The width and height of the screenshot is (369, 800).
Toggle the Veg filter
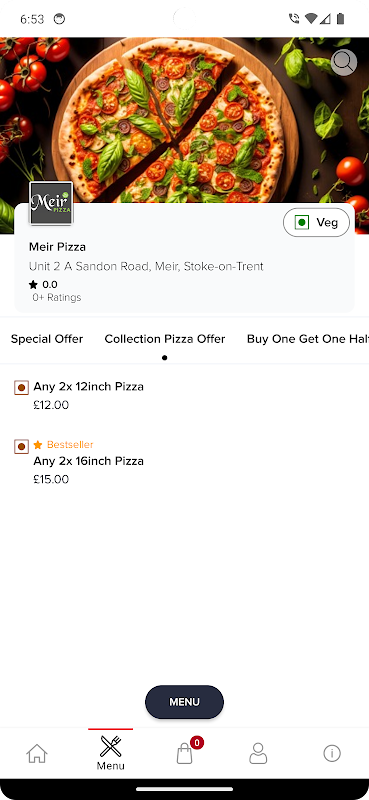click(316, 222)
